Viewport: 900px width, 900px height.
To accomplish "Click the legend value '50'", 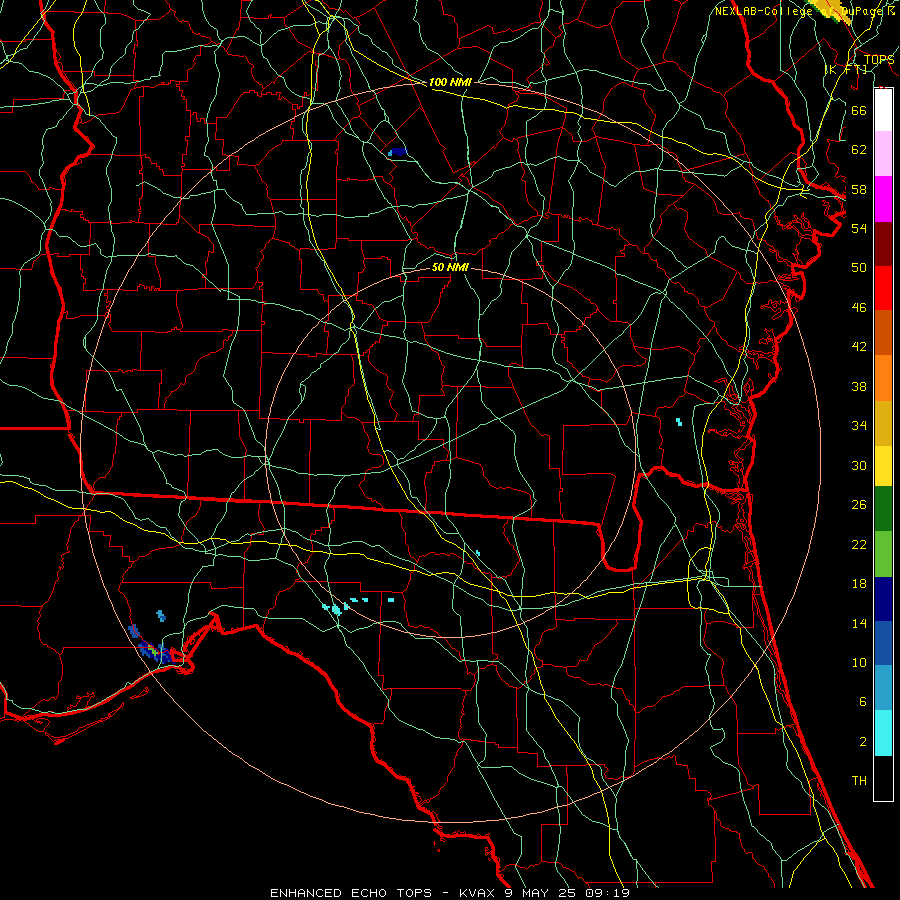I will click(x=859, y=267).
